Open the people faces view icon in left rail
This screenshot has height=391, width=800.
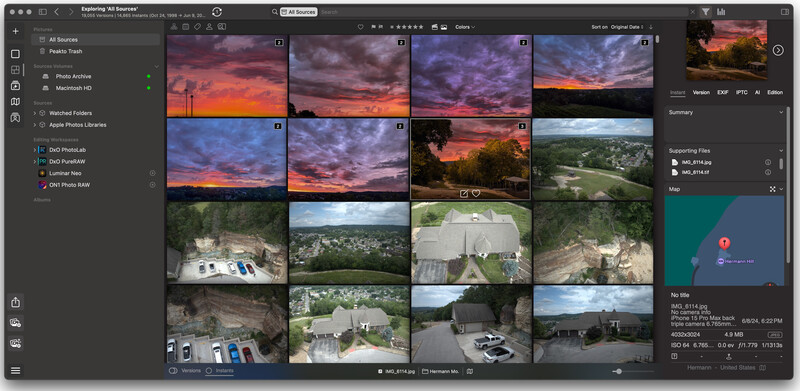tap(15, 117)
